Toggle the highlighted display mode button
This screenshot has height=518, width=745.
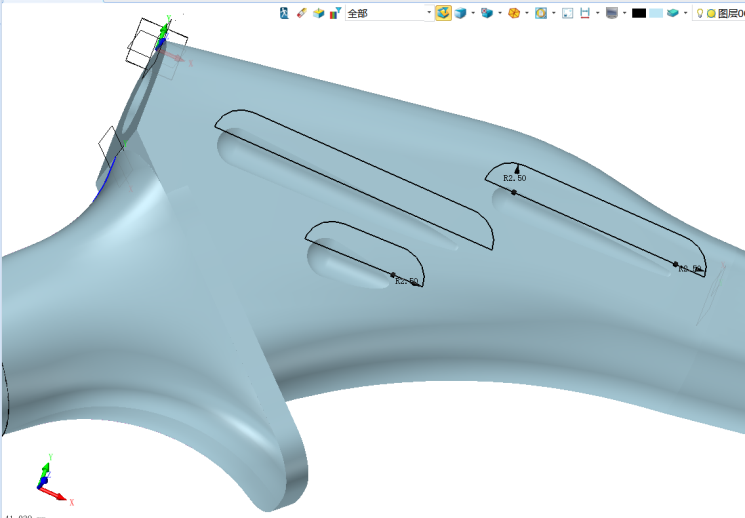pyautogui.click(x=443, y=13)
